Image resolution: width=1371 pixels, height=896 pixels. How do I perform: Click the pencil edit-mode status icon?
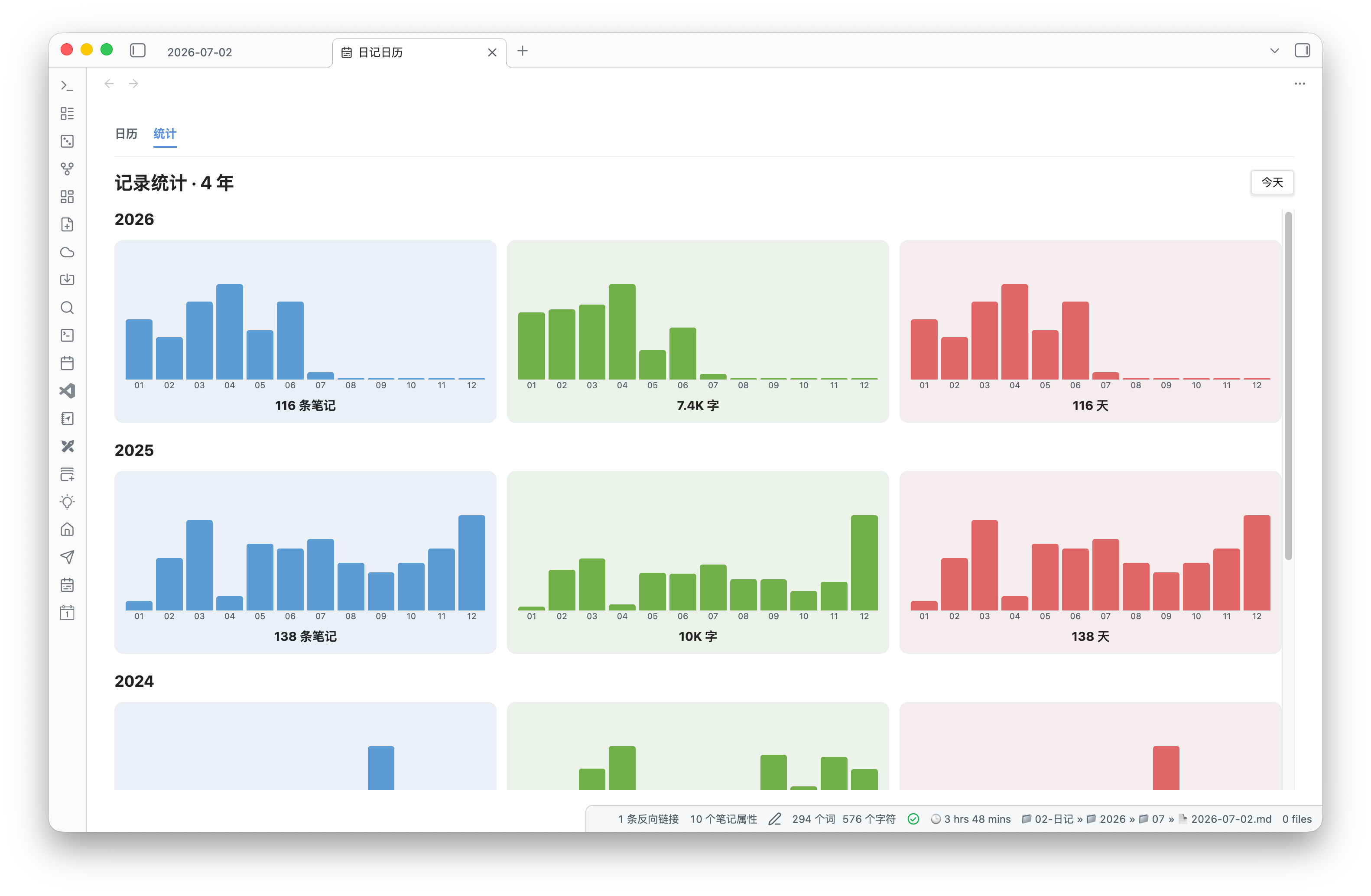(x=775, y=819)
